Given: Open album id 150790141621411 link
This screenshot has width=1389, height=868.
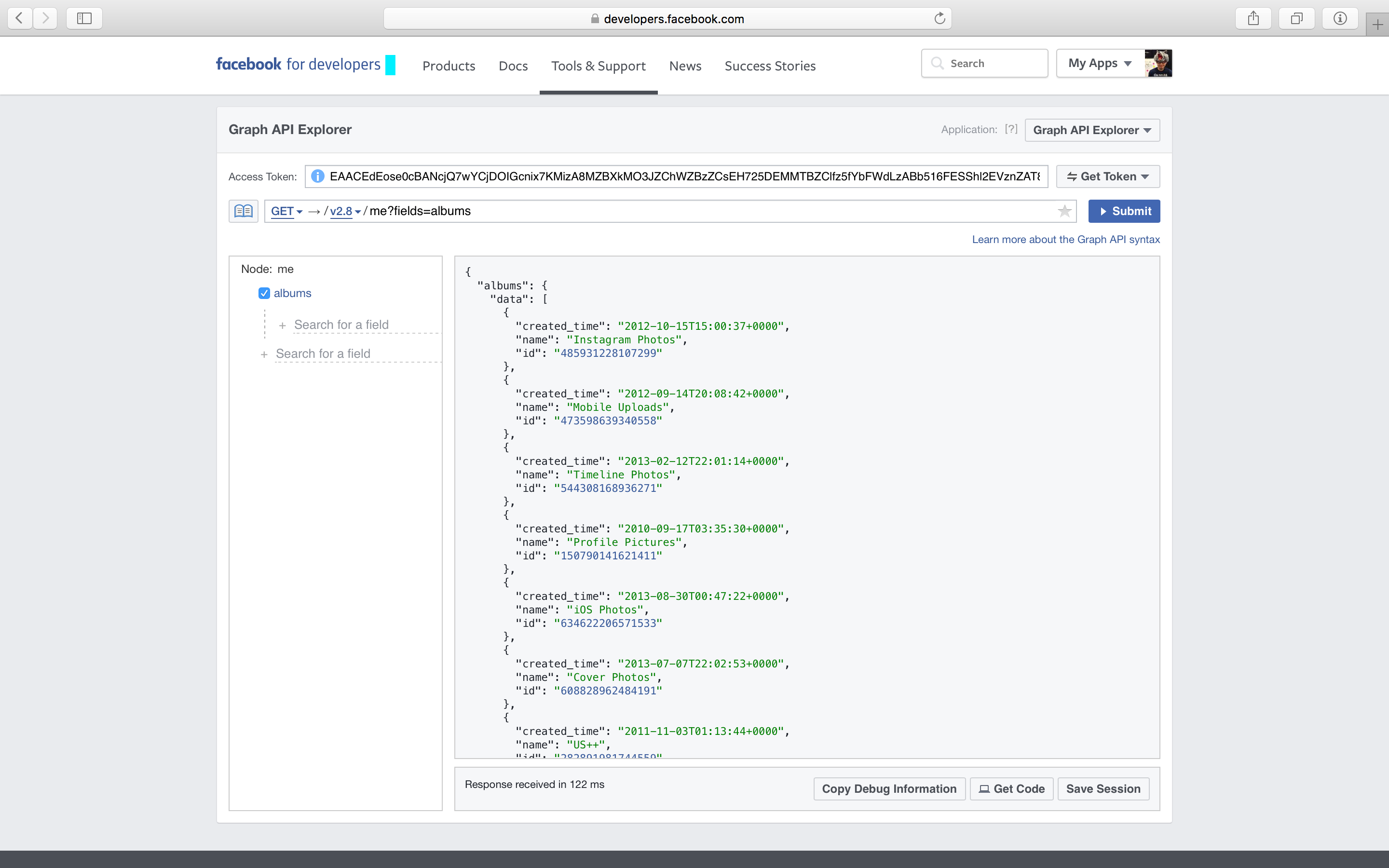Looking at the screenshot, I should (608, 556).
